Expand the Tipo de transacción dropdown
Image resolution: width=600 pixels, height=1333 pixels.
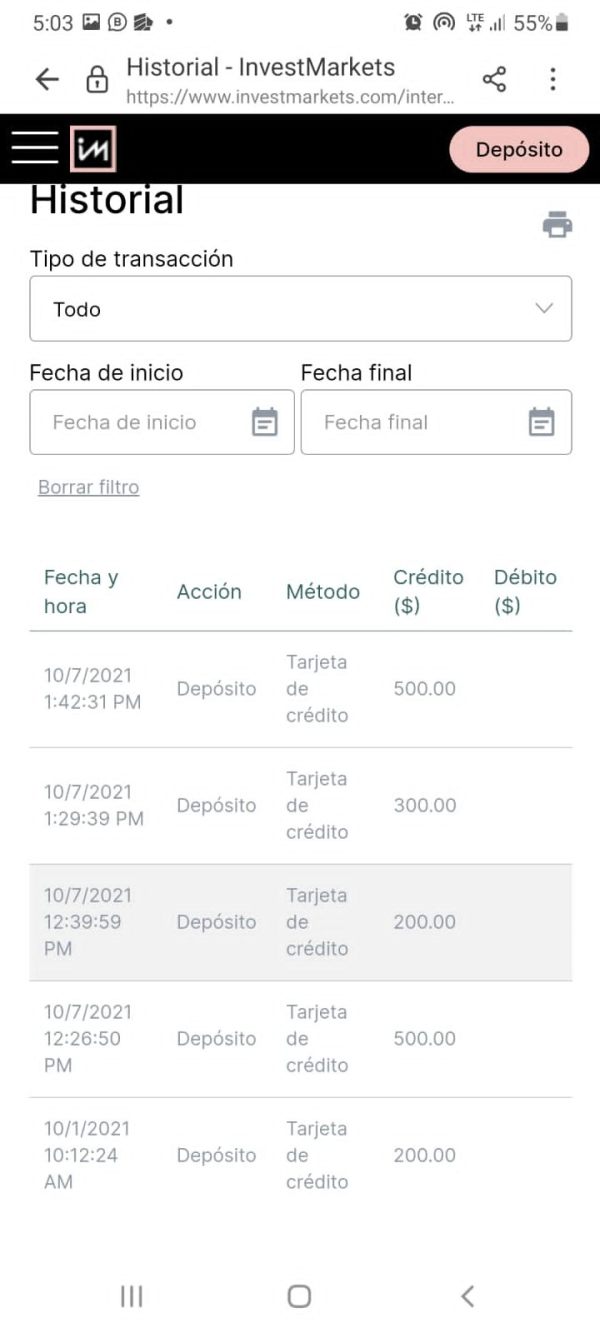coord(300,309)
